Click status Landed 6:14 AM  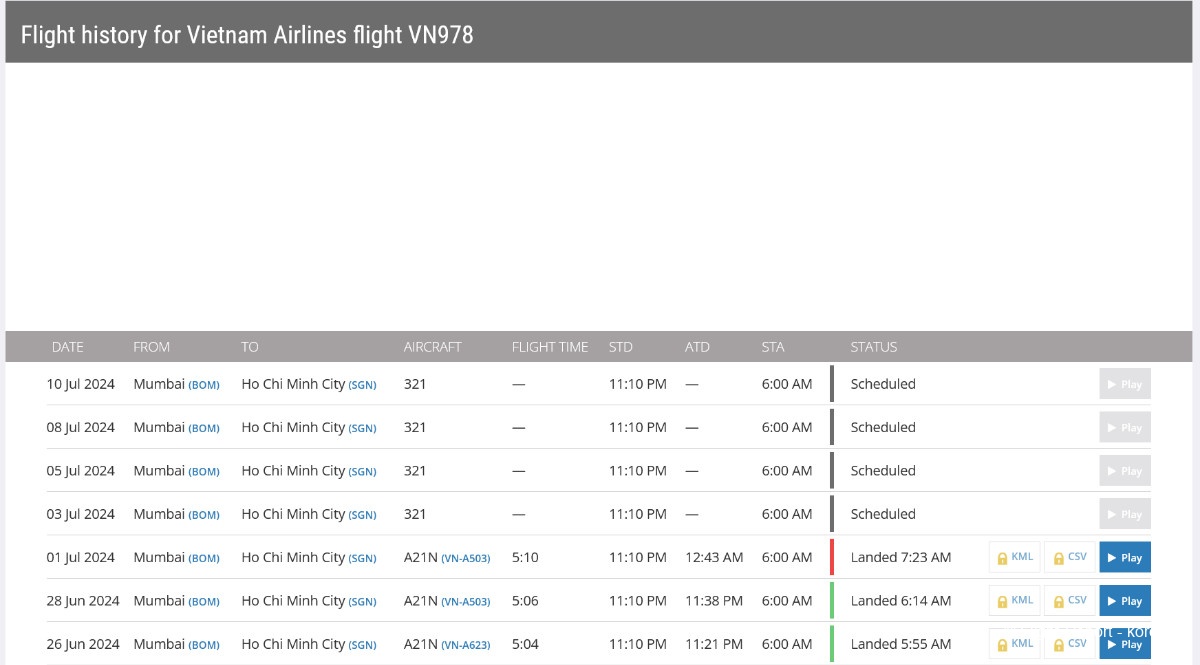pos(901,601)
